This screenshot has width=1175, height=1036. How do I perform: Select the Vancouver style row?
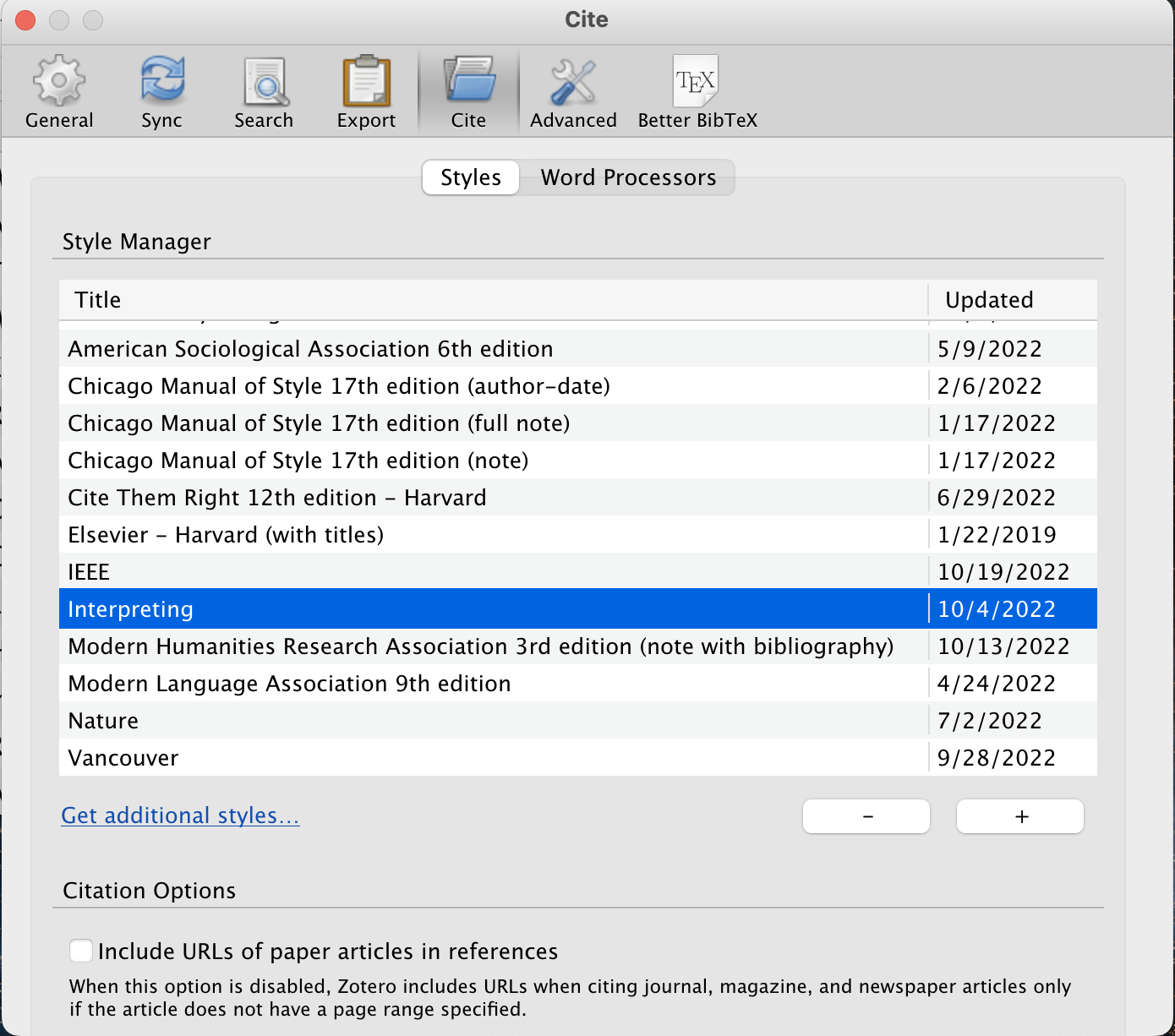click(x=578, y=757)
